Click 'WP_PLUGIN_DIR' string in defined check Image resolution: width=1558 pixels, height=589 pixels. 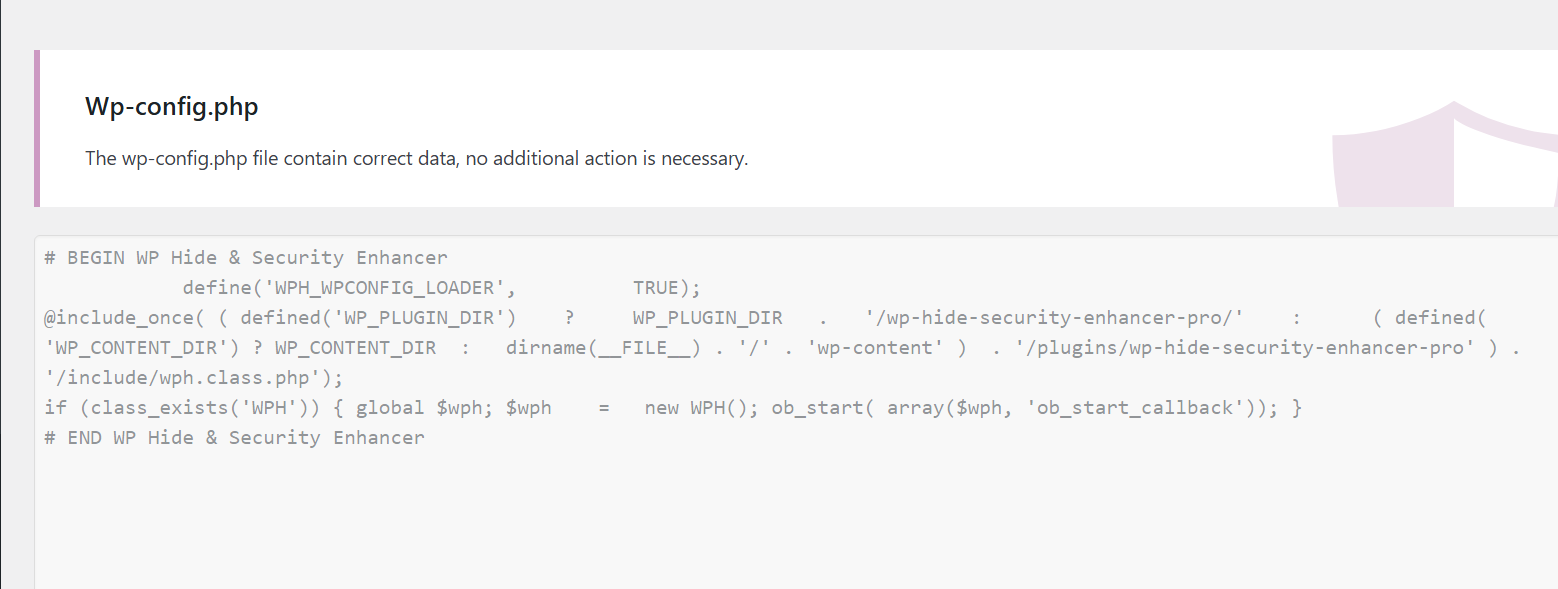click(423, 318)
